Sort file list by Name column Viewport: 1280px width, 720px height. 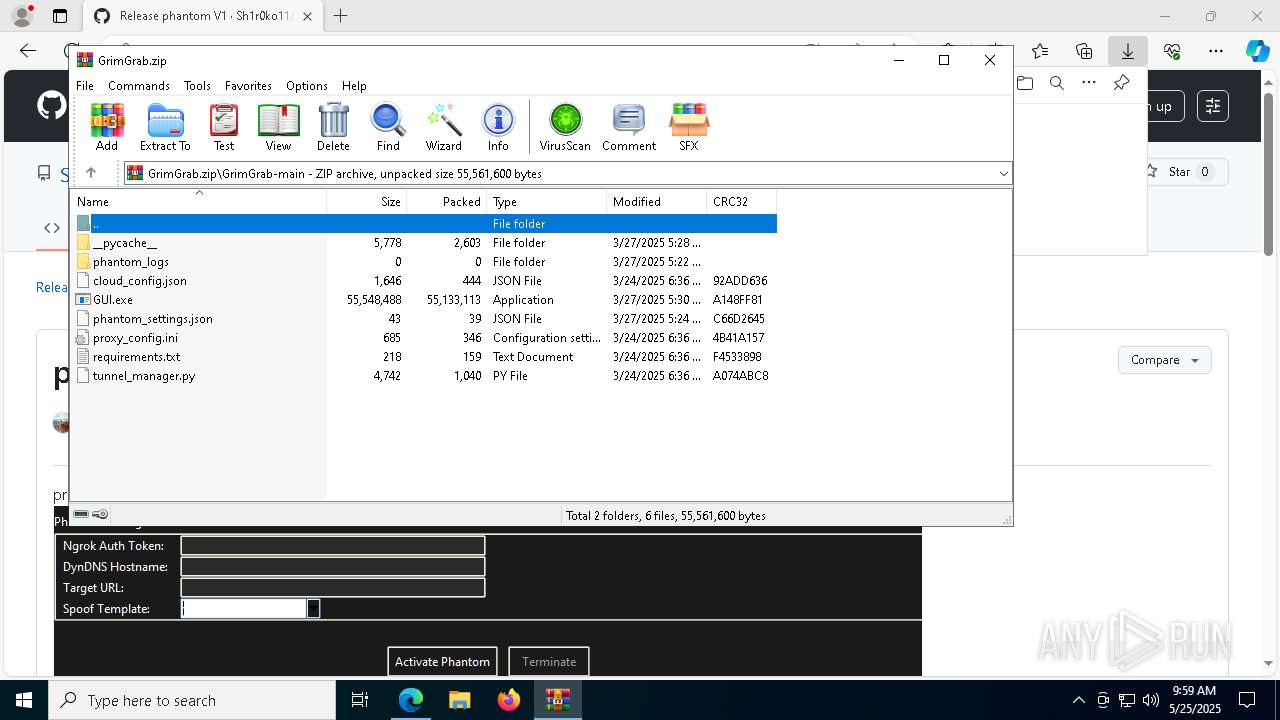[199, 202]
